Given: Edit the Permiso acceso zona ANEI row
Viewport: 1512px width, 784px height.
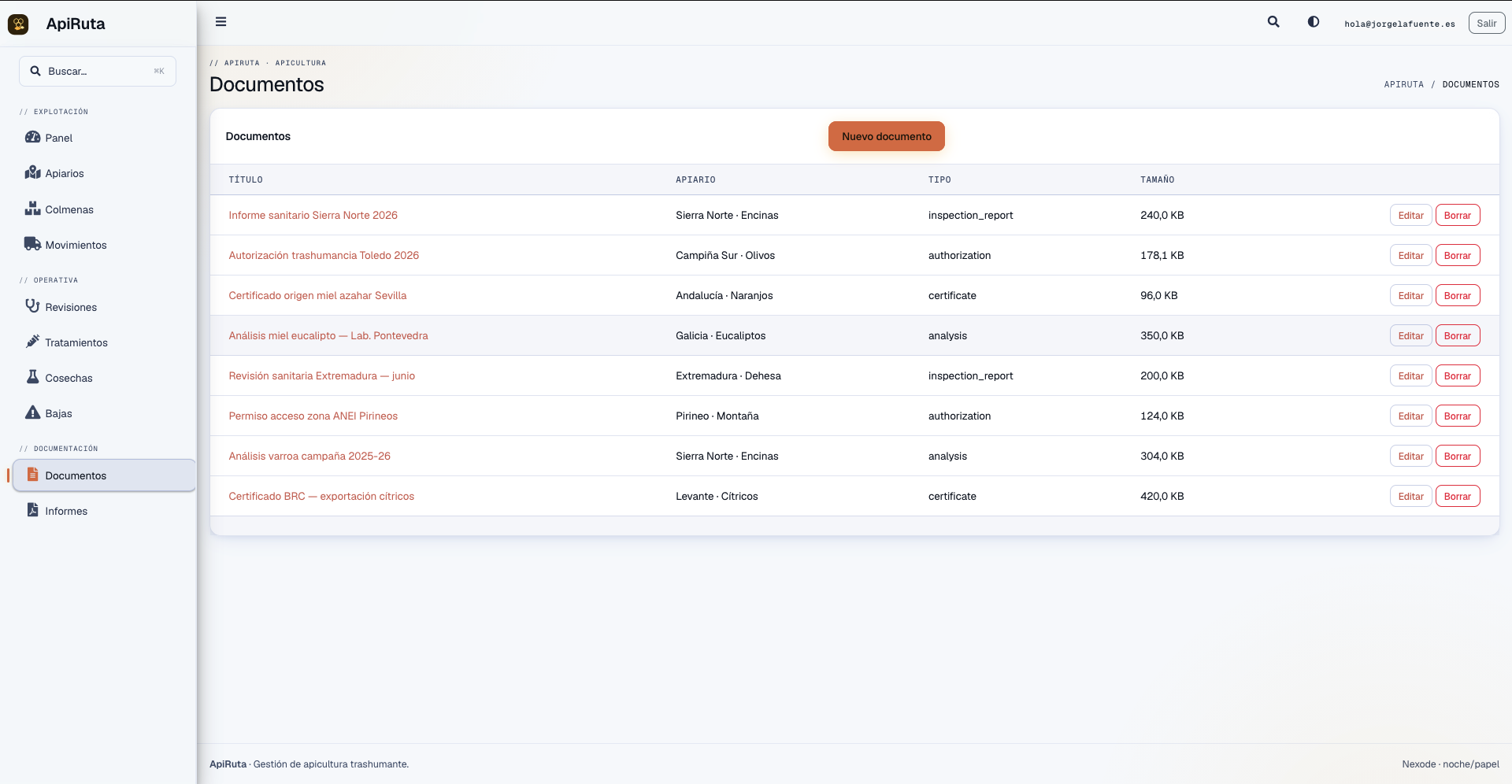Looking at the screenshot, I should 1410,416.
